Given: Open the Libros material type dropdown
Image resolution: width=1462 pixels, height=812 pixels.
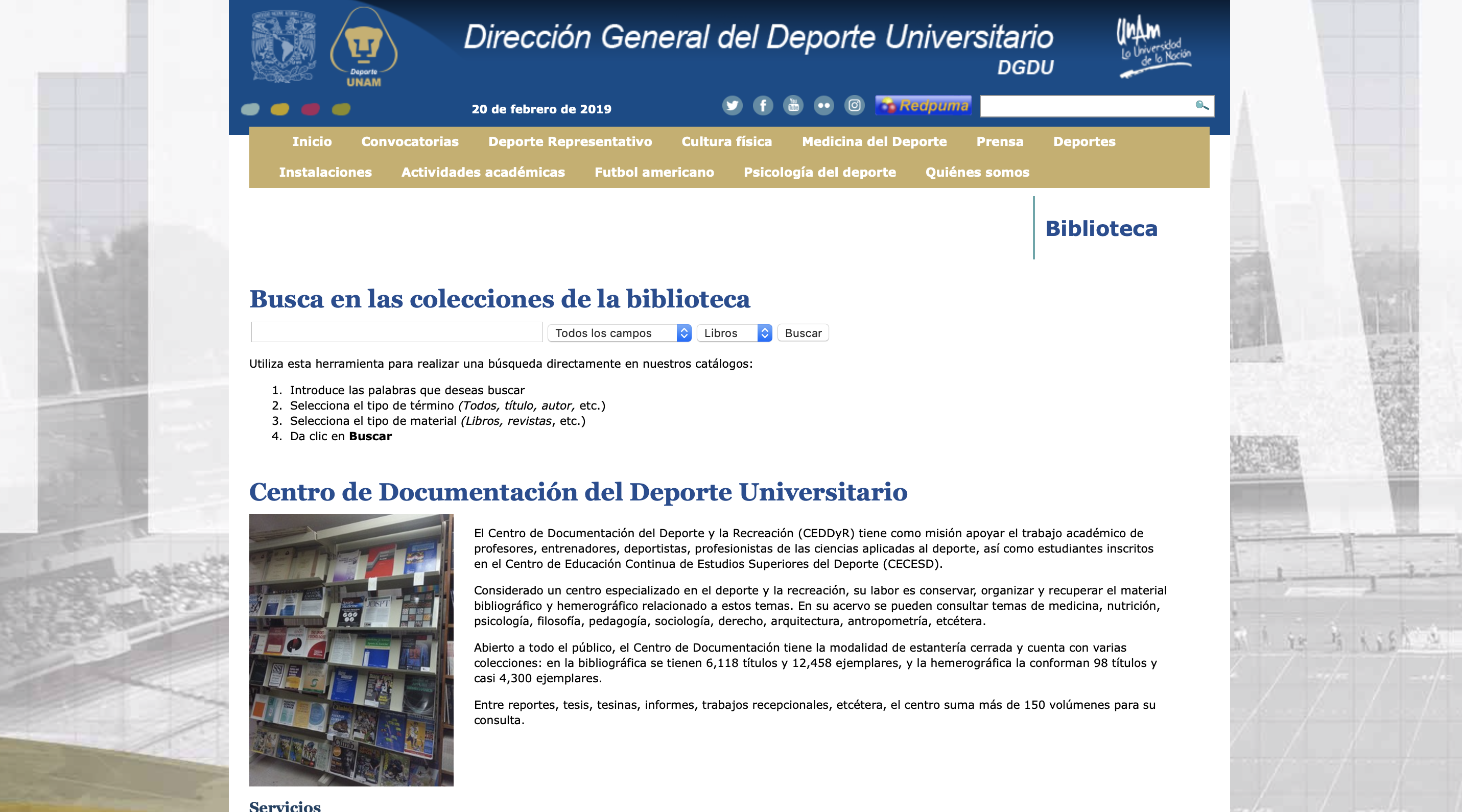Looking at the screenshot, I should [x=734, y=333].
